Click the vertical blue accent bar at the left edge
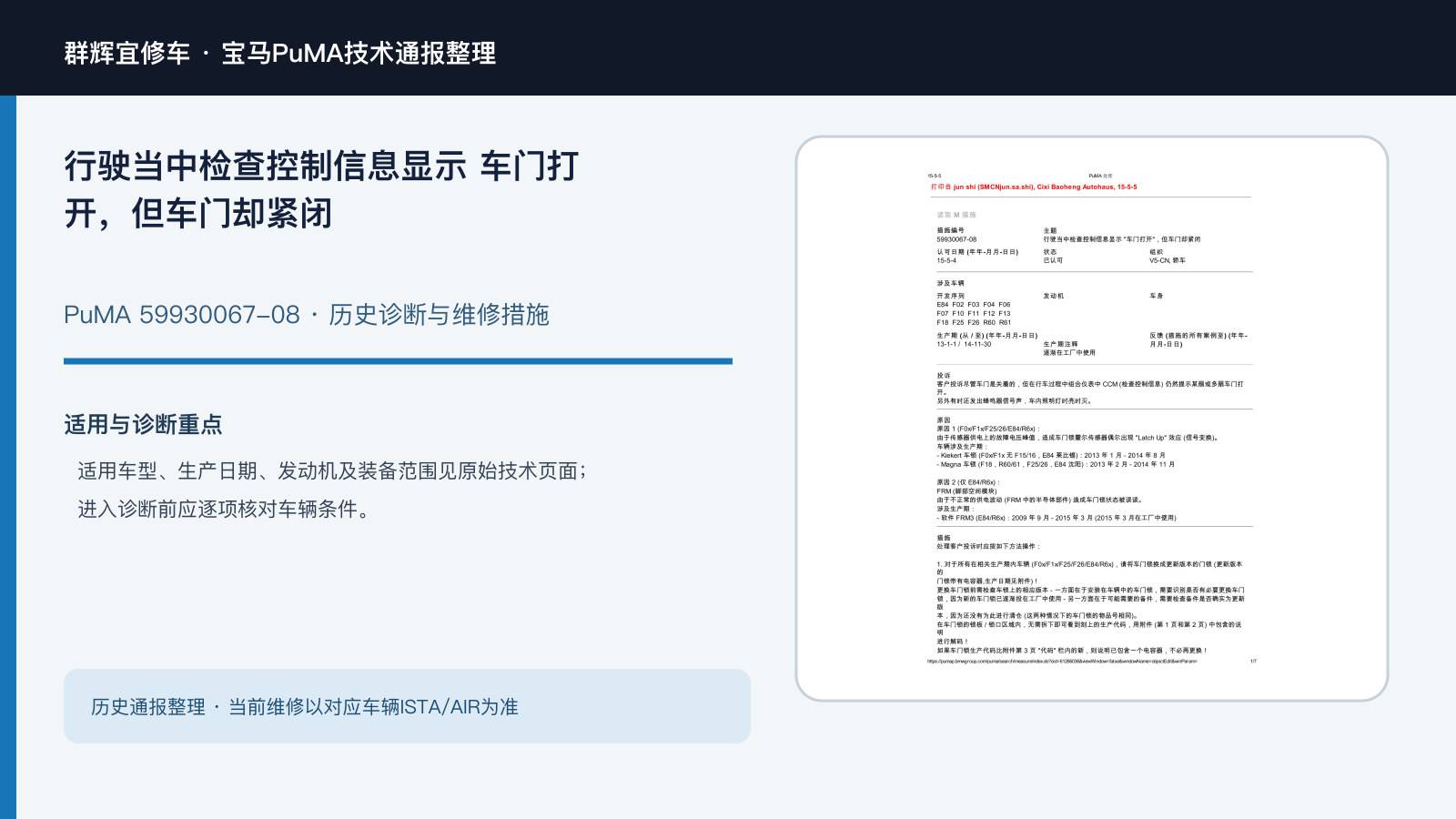 pos(8,457)
